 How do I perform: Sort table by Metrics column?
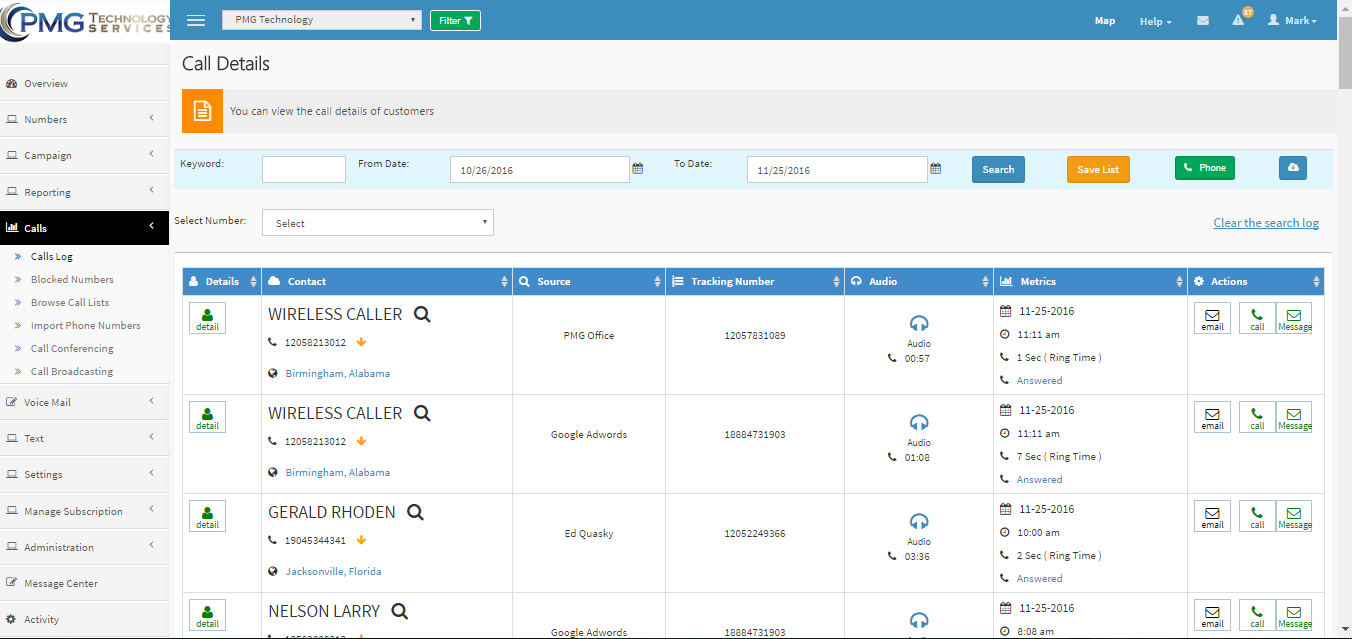point(1090,282)
